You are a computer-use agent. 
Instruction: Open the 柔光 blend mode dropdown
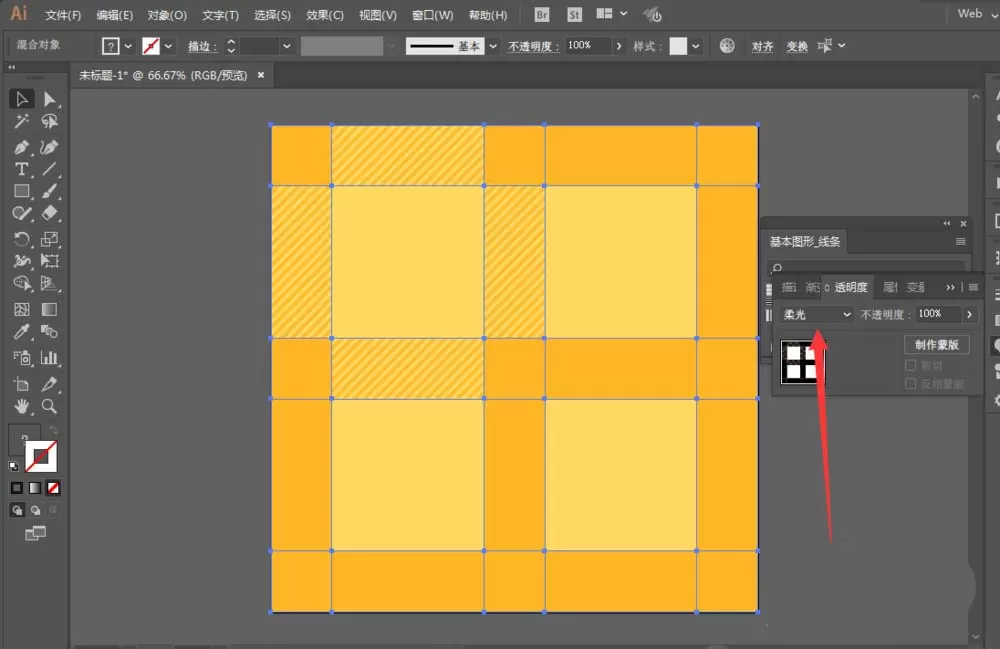816,314
